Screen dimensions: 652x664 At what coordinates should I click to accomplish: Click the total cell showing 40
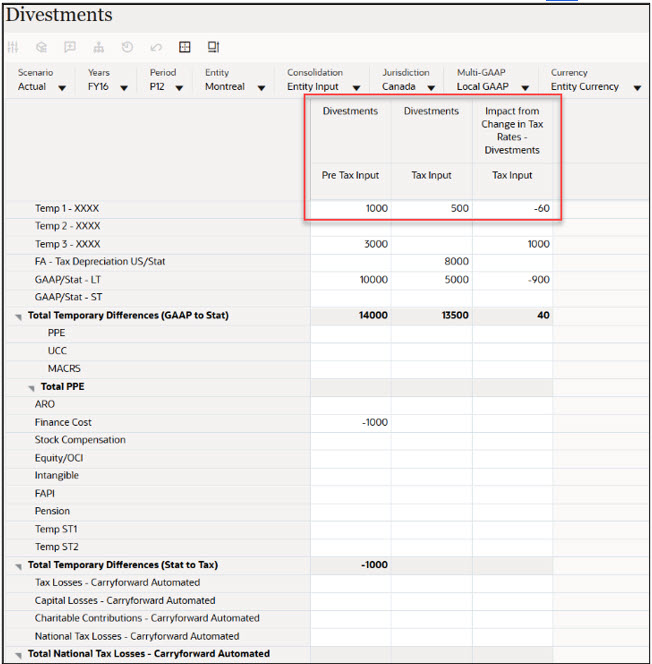click(x=513, y=315)
